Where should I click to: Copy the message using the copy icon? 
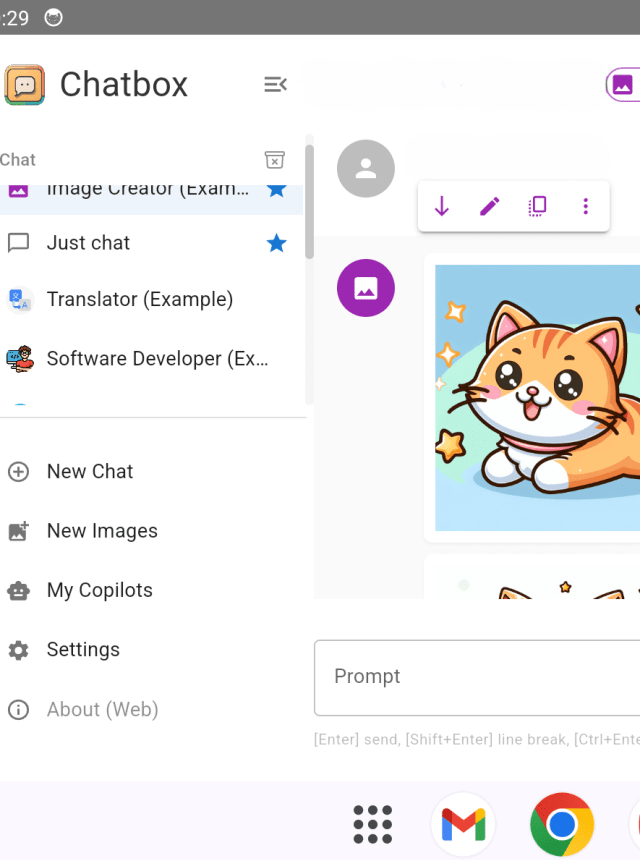tap(537, 207)
